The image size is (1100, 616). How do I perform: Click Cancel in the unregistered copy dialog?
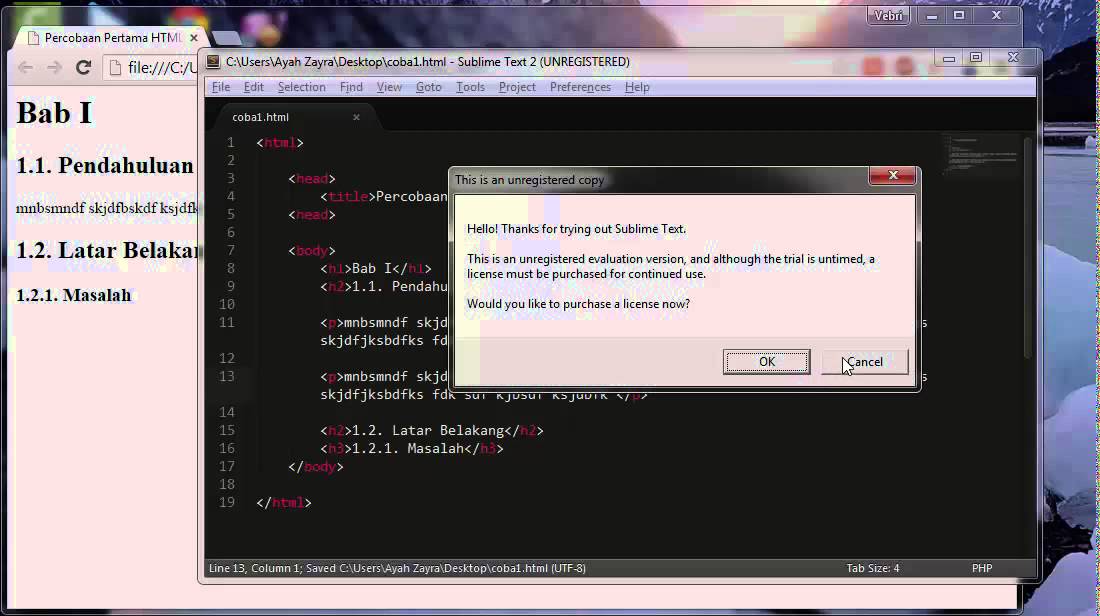pyautogui.click(x=864, y=362)
